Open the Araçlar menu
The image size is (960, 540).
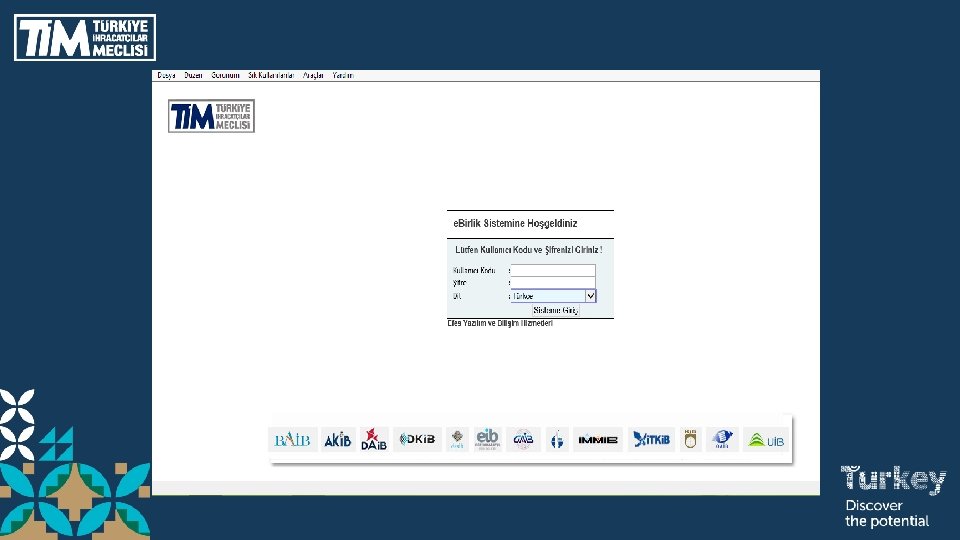tap(313, 75)
